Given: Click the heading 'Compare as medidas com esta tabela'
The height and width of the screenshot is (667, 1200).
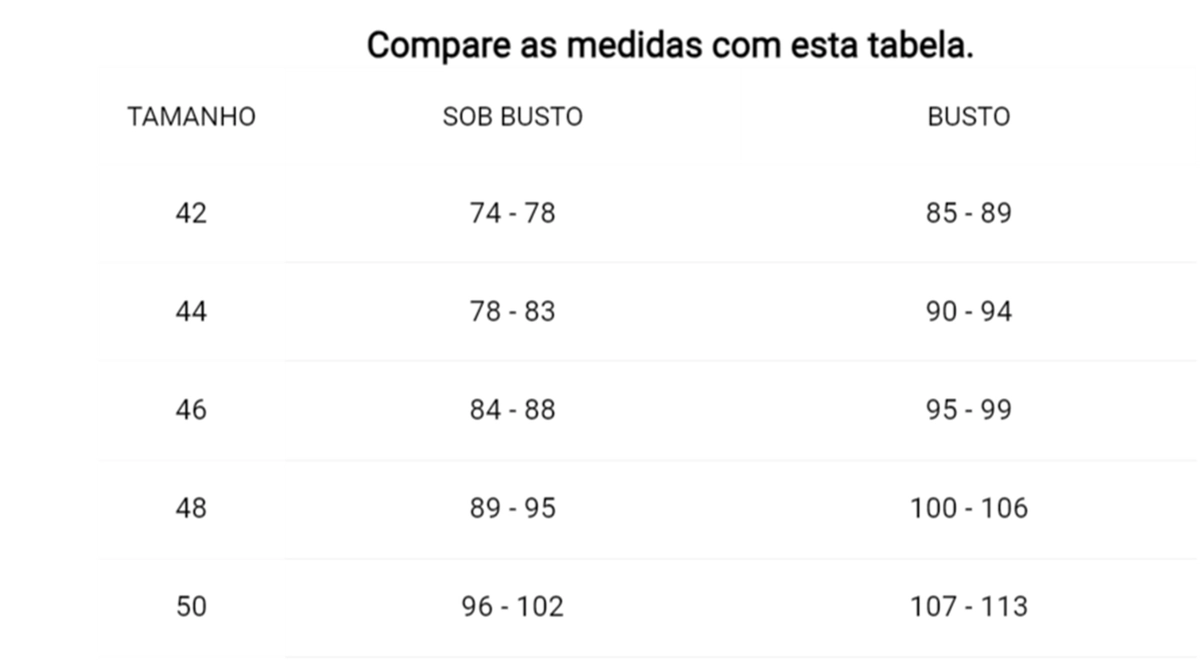Looking at the screenshot, I should tap(669, 46).
